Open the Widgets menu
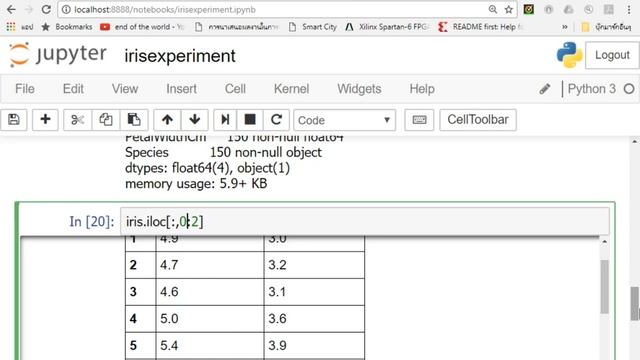 point(359,89)
